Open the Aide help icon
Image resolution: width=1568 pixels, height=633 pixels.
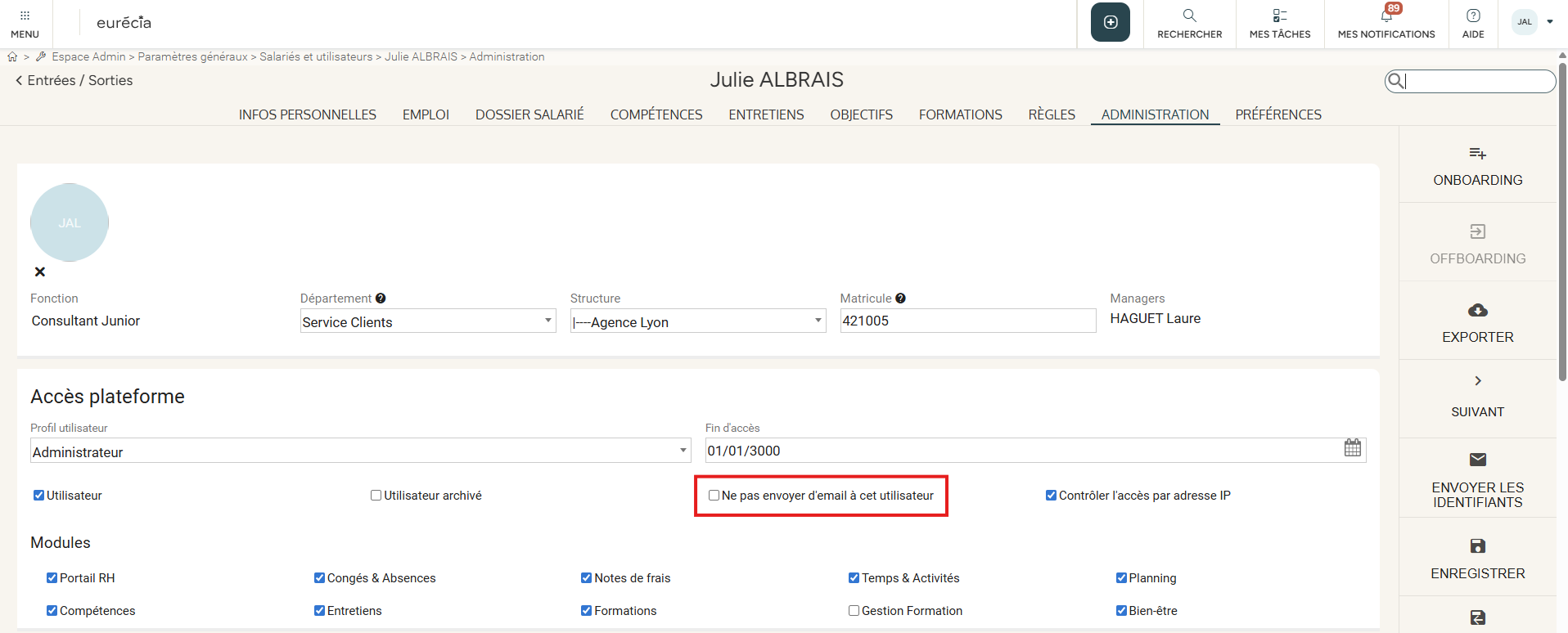(x=1473, y=16)
